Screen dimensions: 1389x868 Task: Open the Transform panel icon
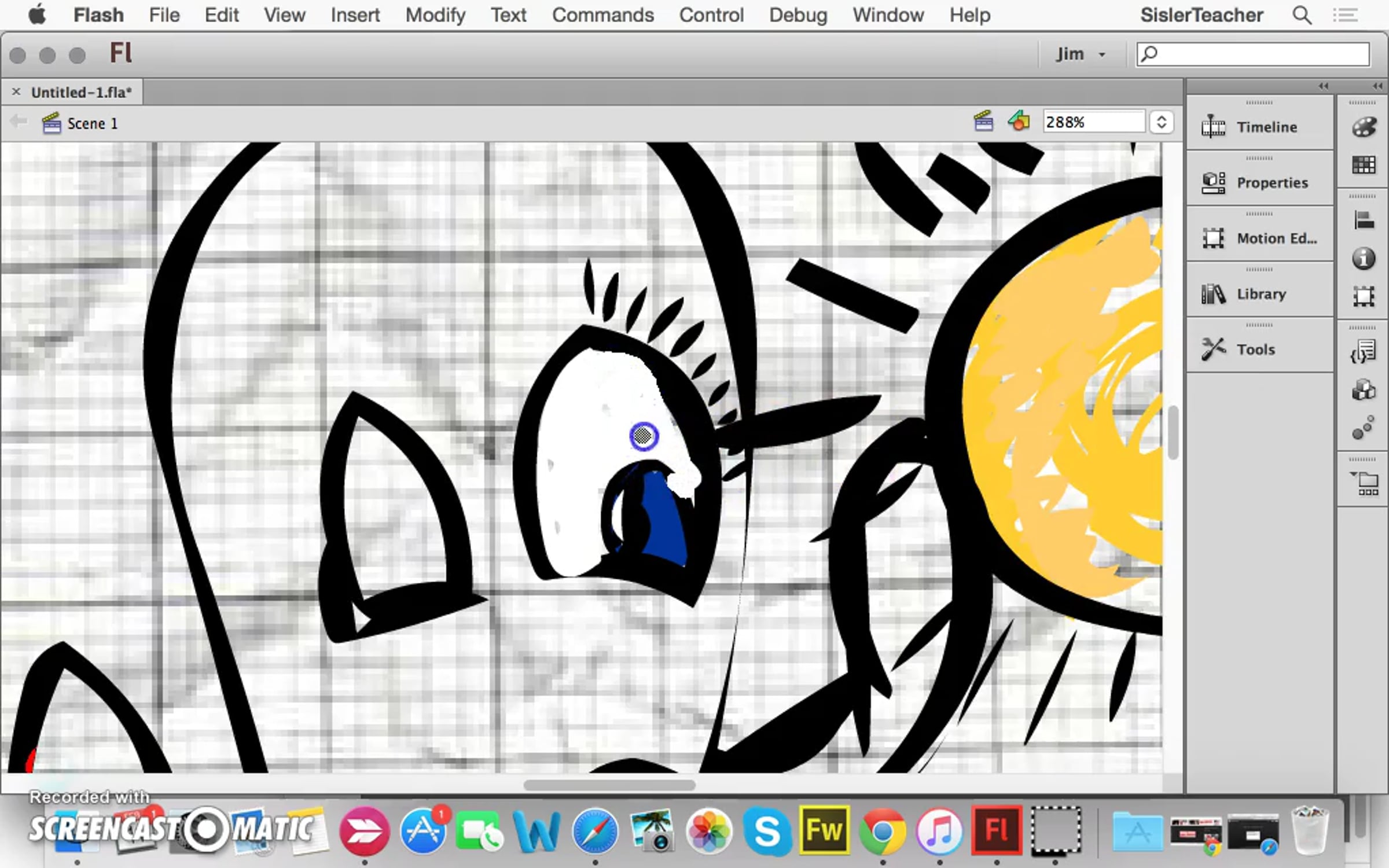(1364, 296)
